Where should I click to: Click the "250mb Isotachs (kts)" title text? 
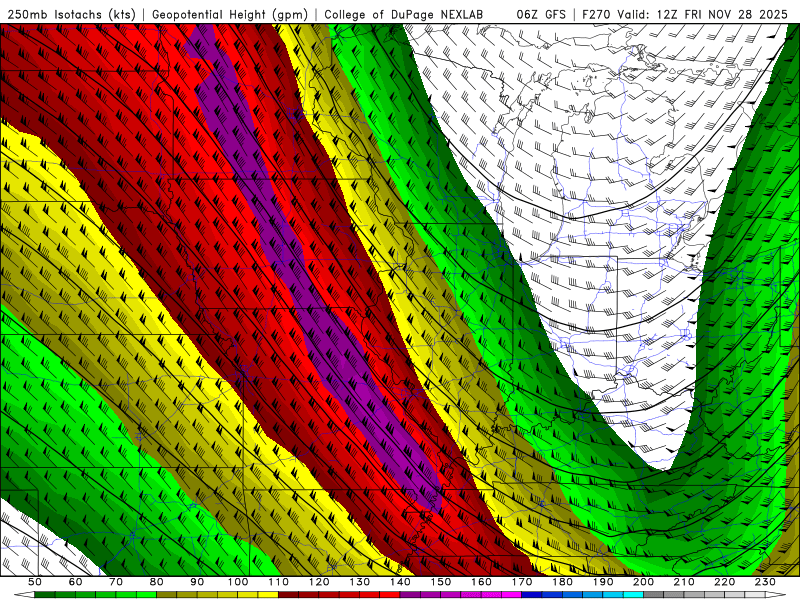72,15
